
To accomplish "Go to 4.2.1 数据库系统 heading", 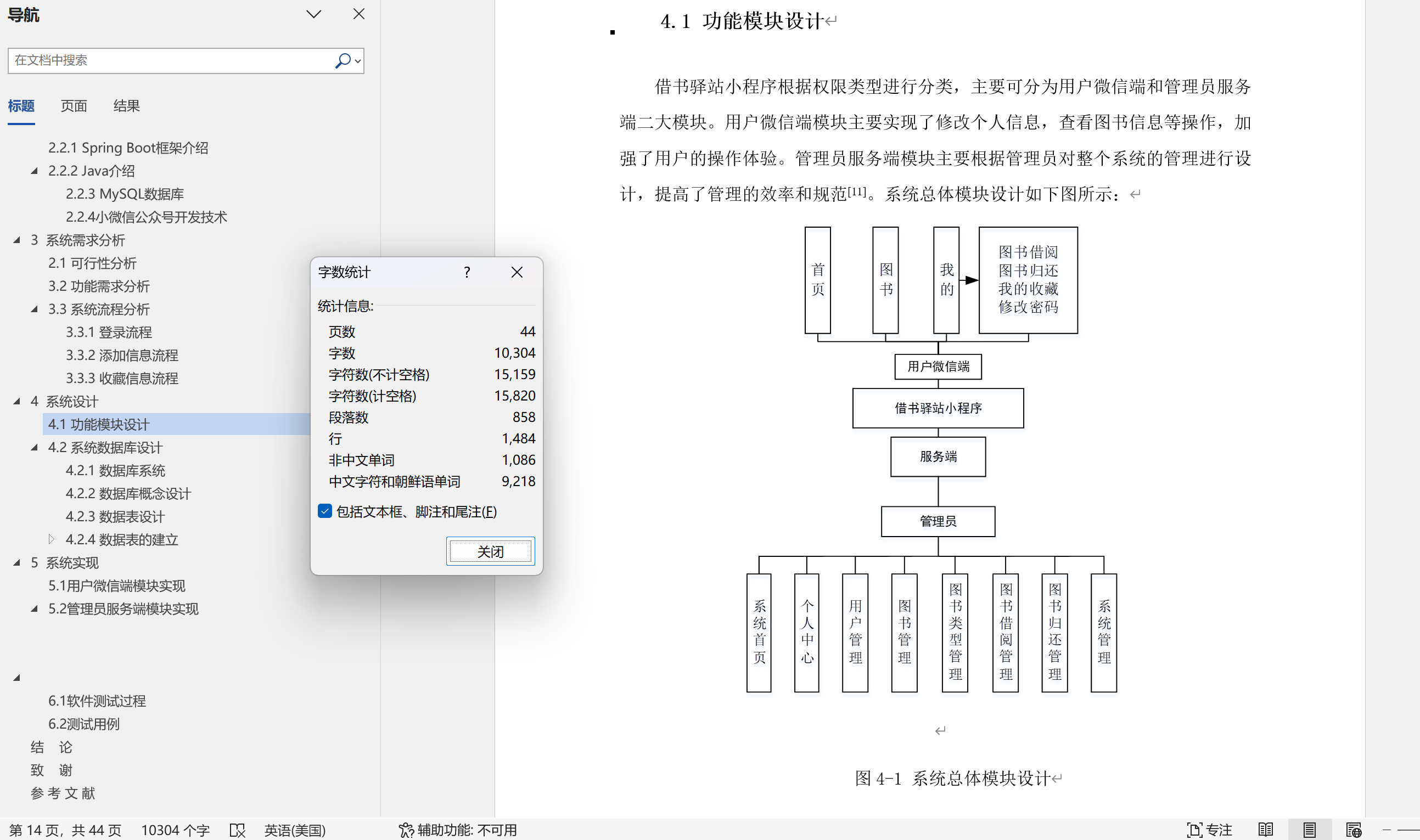I will (x=115, y=470).
